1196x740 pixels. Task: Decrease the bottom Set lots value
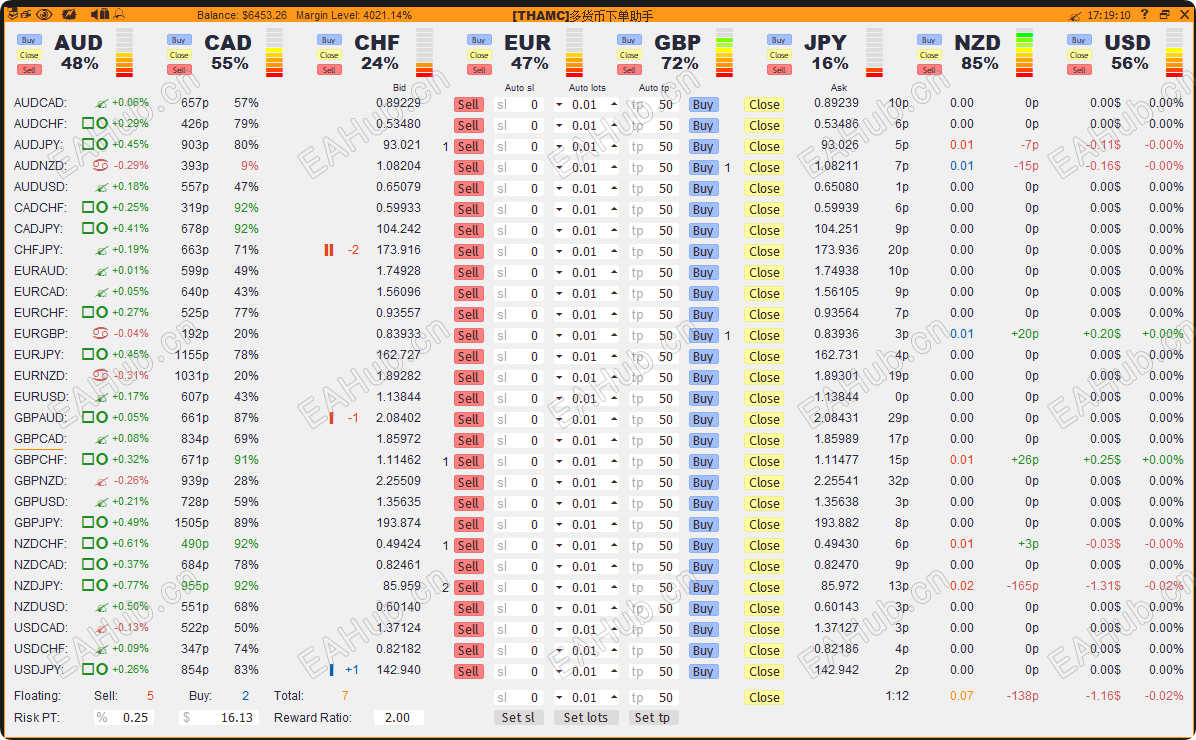coord(559,698)
